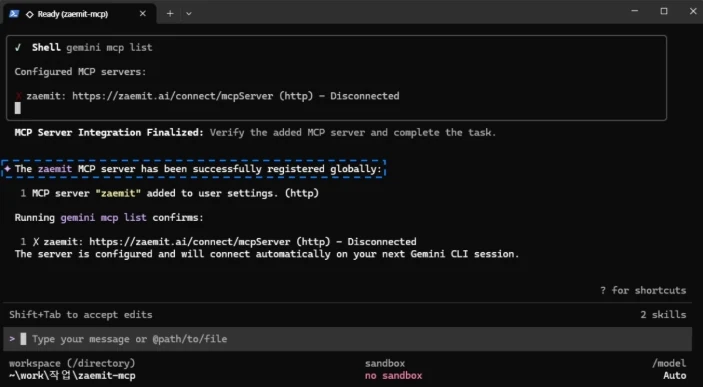Click 'Shift+Tab to accept edits' hint
Image resolution: width=703 pixels, height=387 pixels.
pos(81,315)
